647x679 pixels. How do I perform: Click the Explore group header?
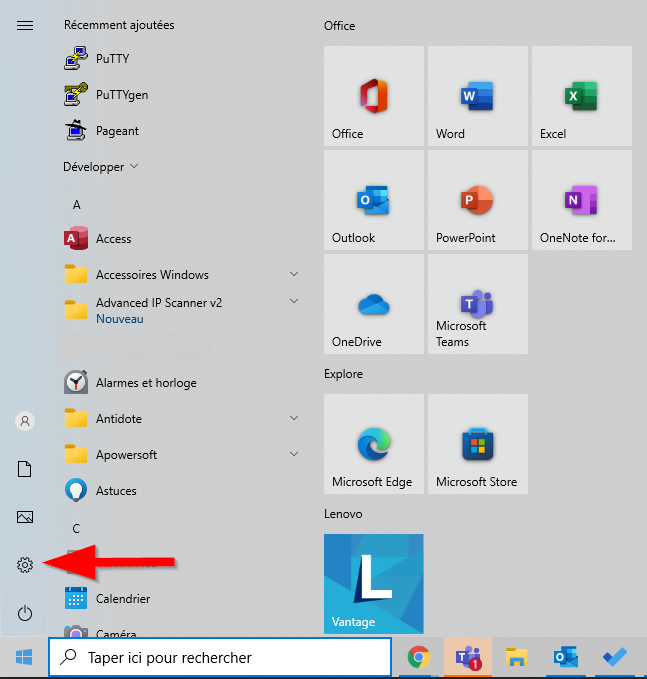[343, 374]
